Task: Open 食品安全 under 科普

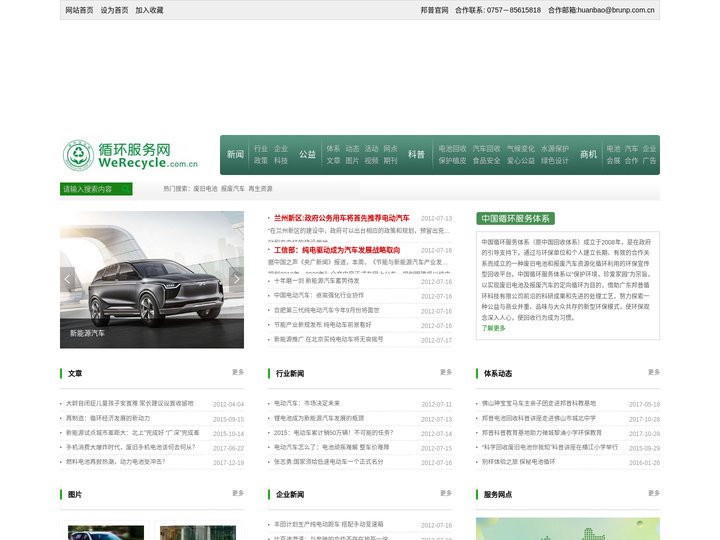Action: pyautogui.click(x=486, y=160)
